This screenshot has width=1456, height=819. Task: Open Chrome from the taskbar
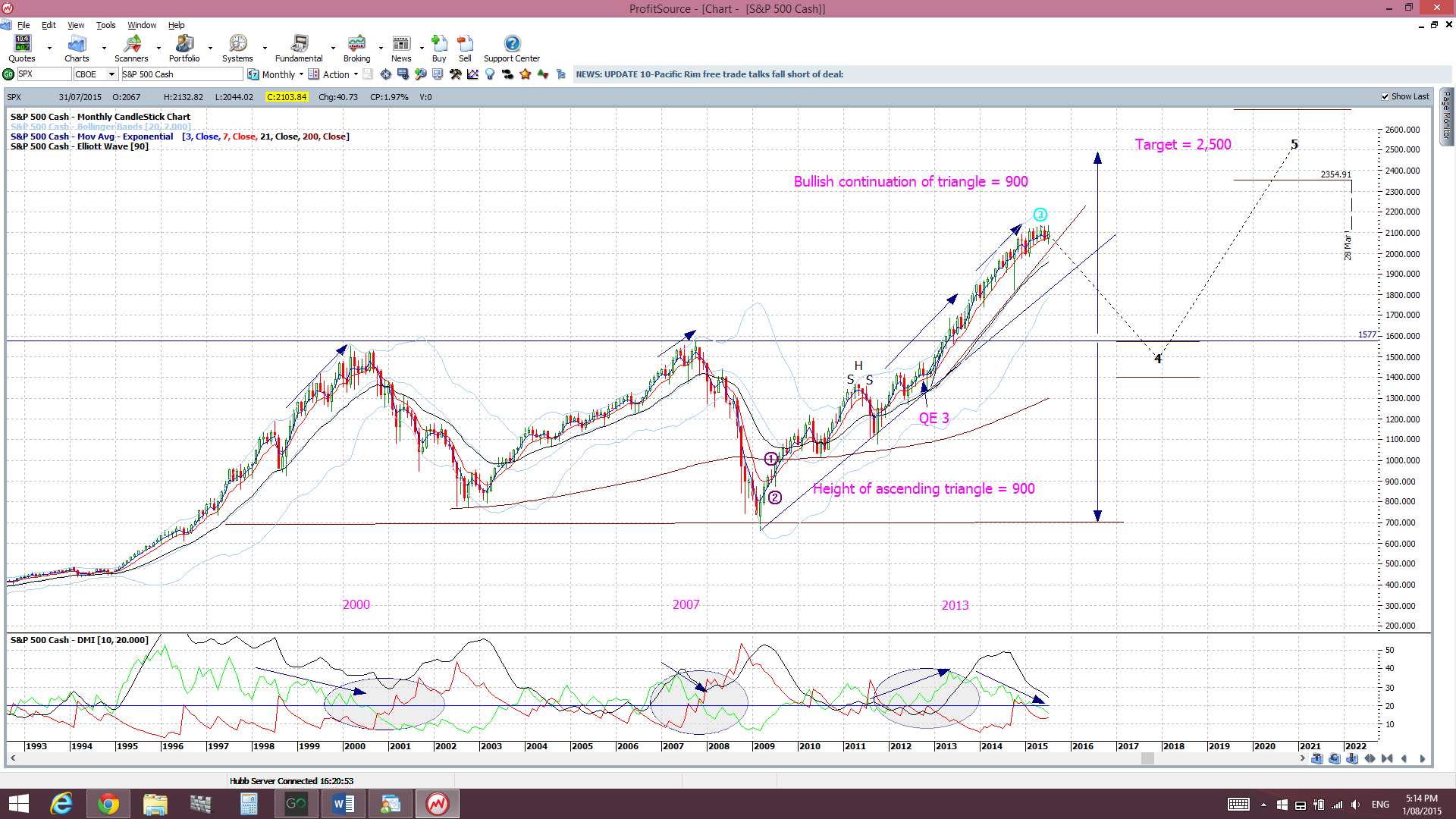(108, 804)
